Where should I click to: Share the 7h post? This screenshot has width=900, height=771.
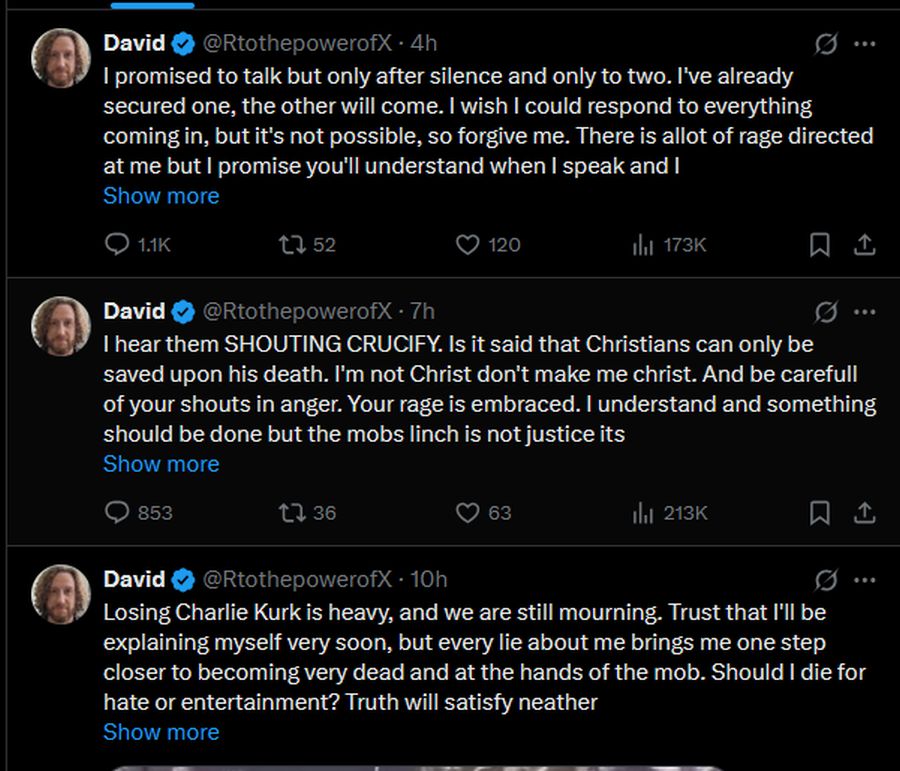[x=865, y=512]
